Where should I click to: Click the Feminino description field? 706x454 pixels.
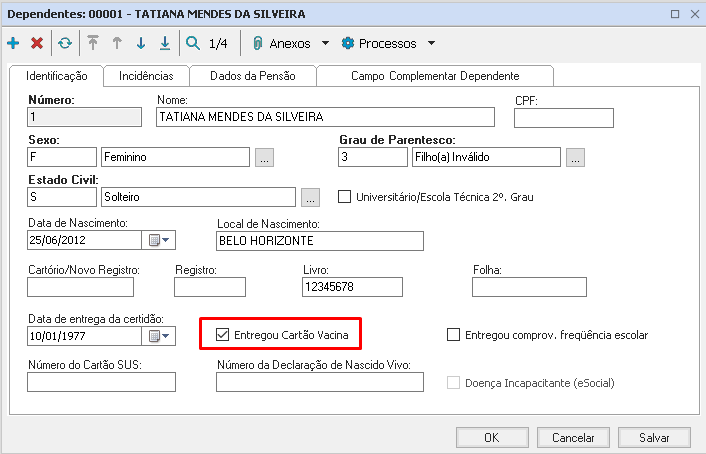[175, 157]
